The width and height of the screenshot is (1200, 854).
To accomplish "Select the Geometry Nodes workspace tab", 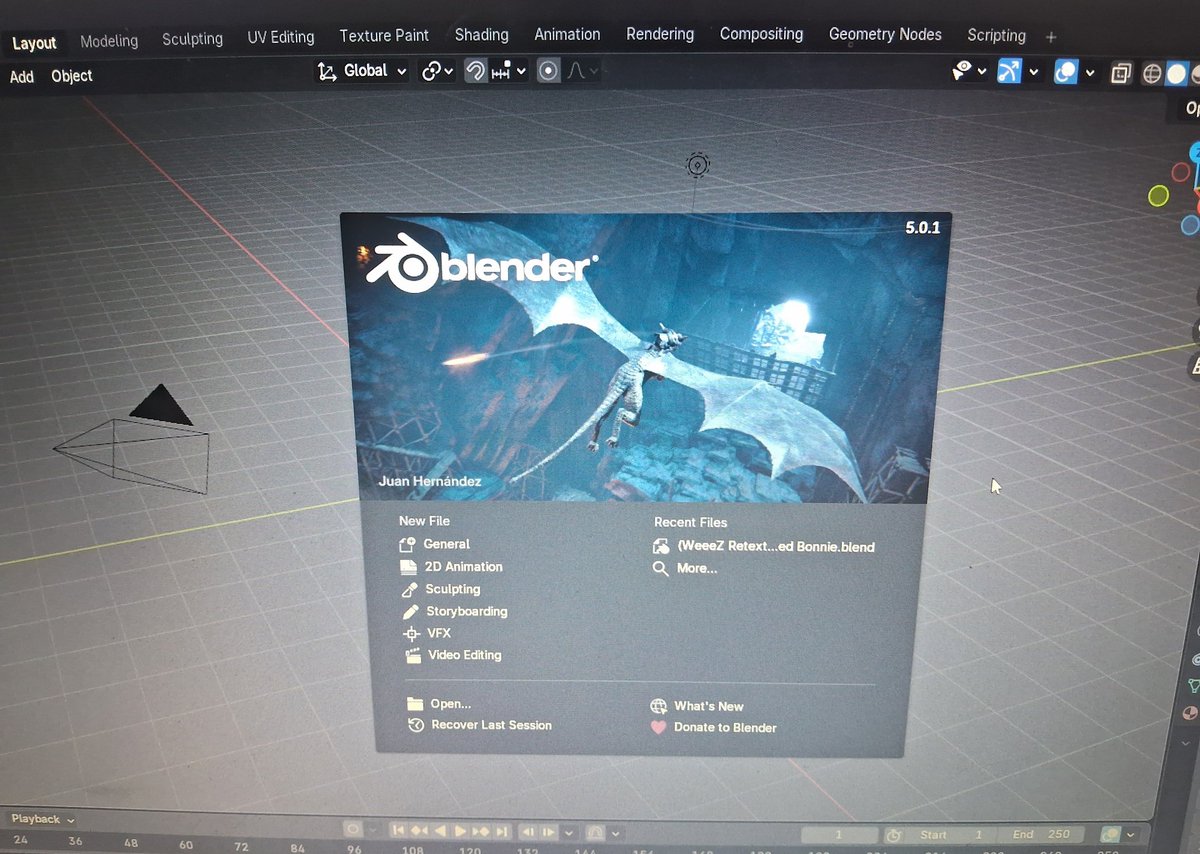I will pos(885,34).
